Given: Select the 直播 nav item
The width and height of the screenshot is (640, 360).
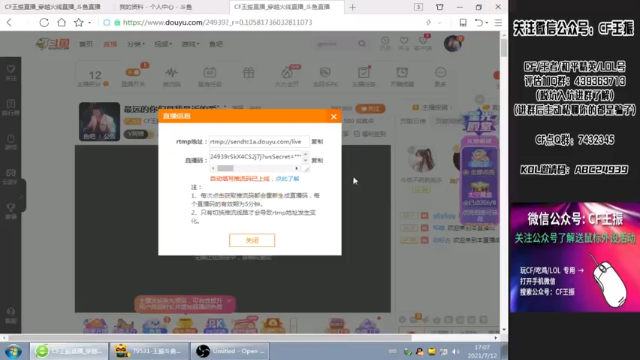Looking at the screenshot, I should coord(110,44).
